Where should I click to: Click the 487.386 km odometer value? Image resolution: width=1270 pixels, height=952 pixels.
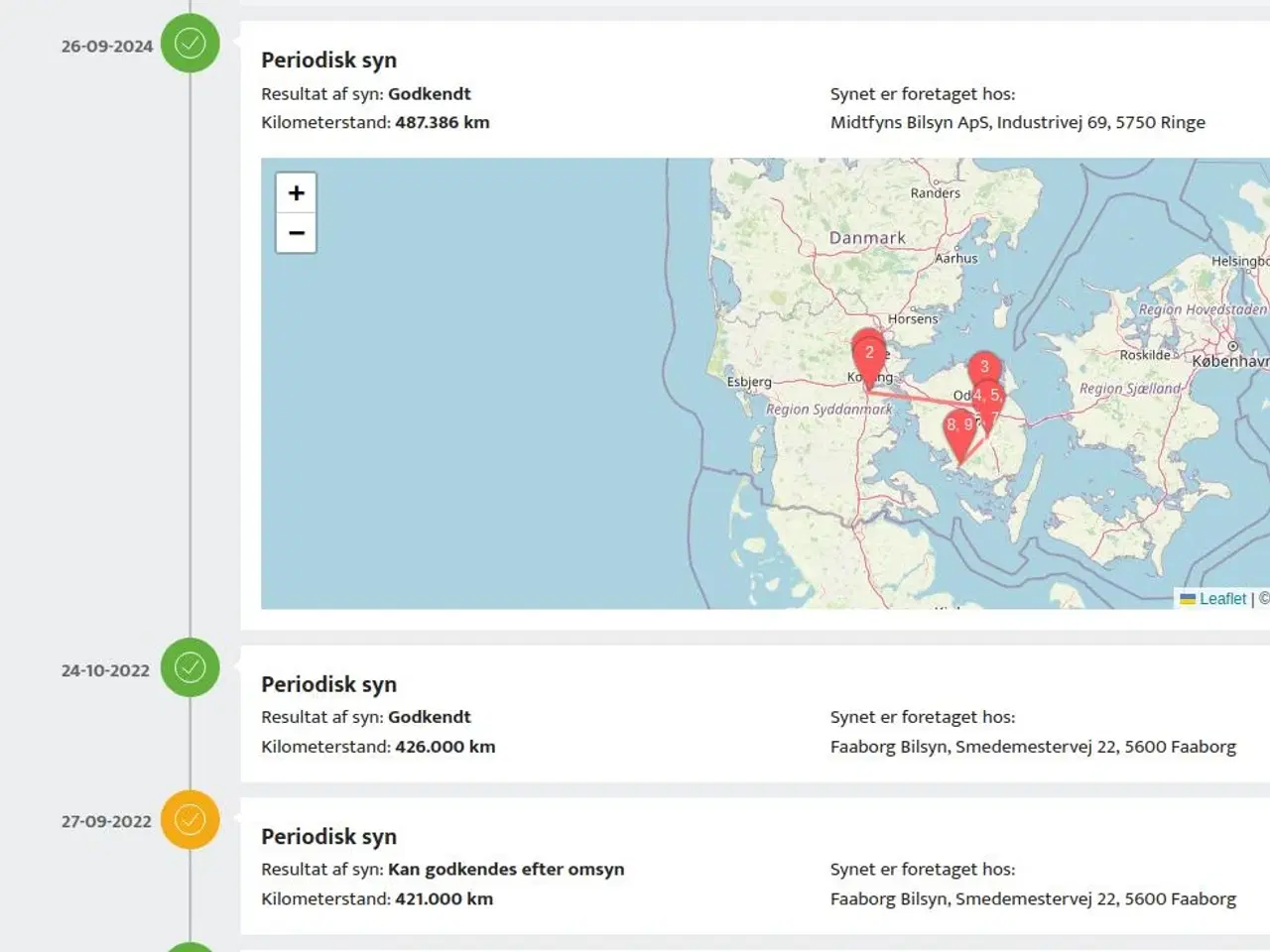(x=443, y=122)
